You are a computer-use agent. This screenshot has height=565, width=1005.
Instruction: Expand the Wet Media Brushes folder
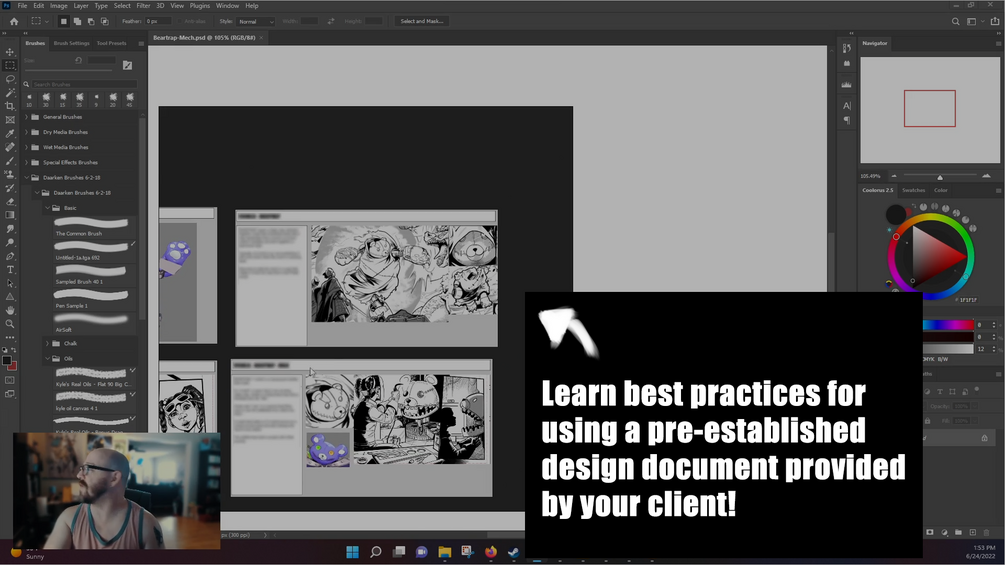tap(26, 147)
